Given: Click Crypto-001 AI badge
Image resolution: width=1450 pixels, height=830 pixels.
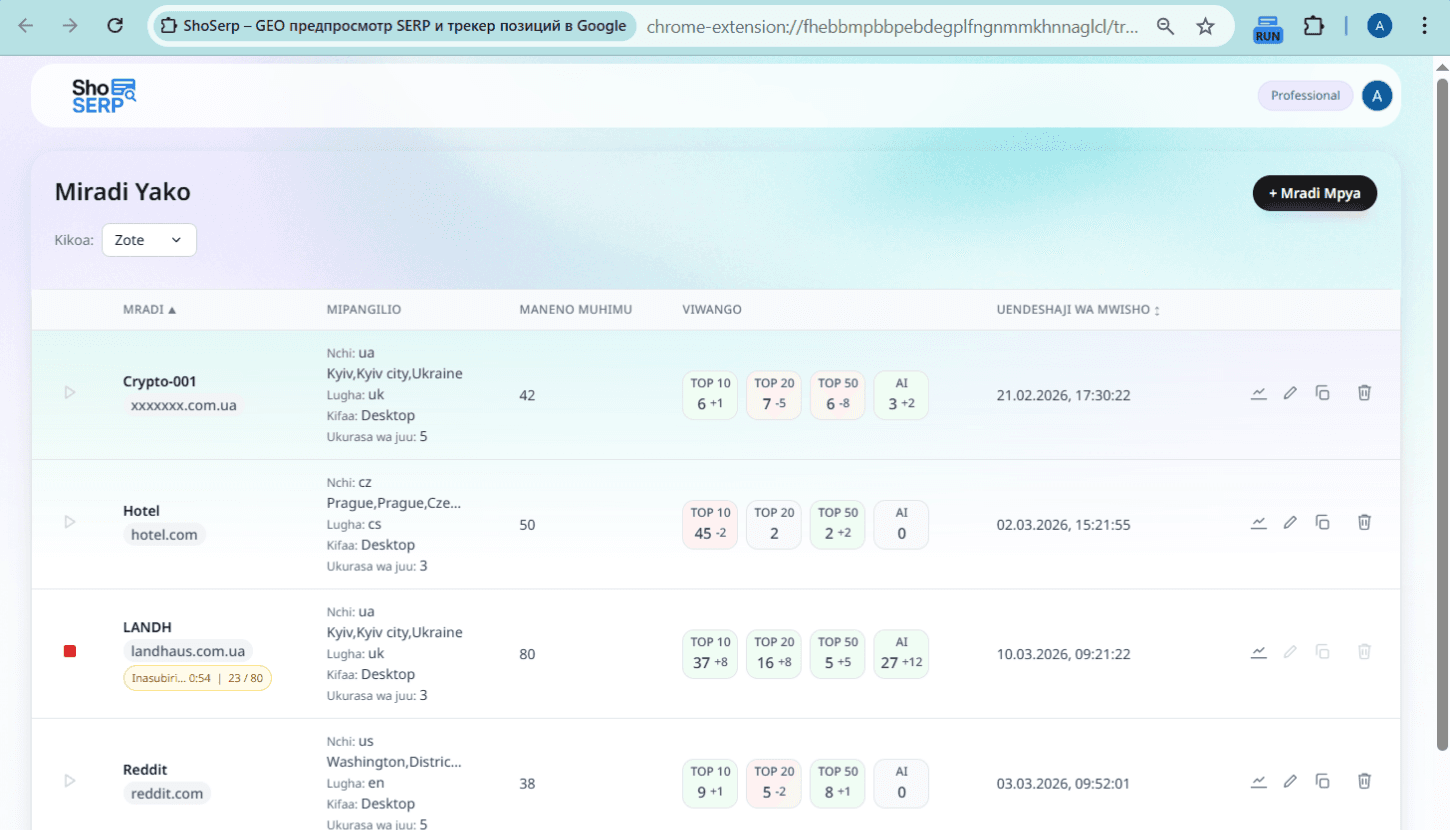Looking at the screenshot, I should [x=901, y=395].
